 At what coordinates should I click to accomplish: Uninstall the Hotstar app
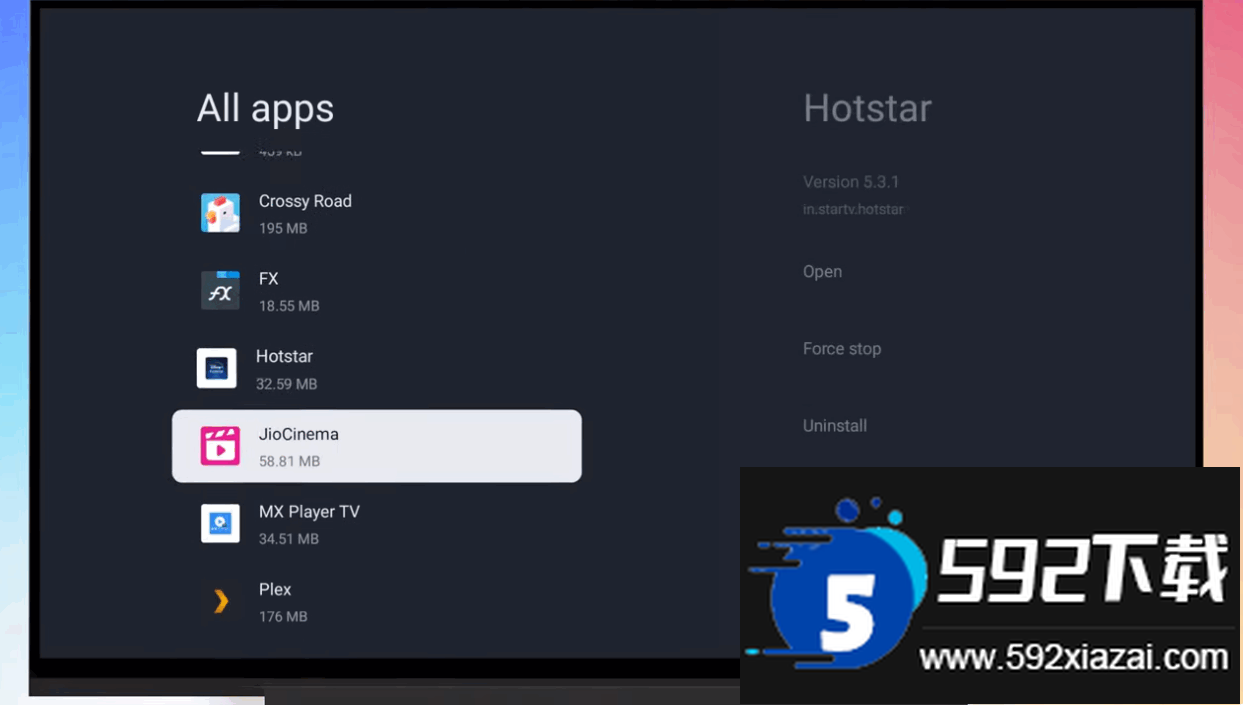click(834, 425)
